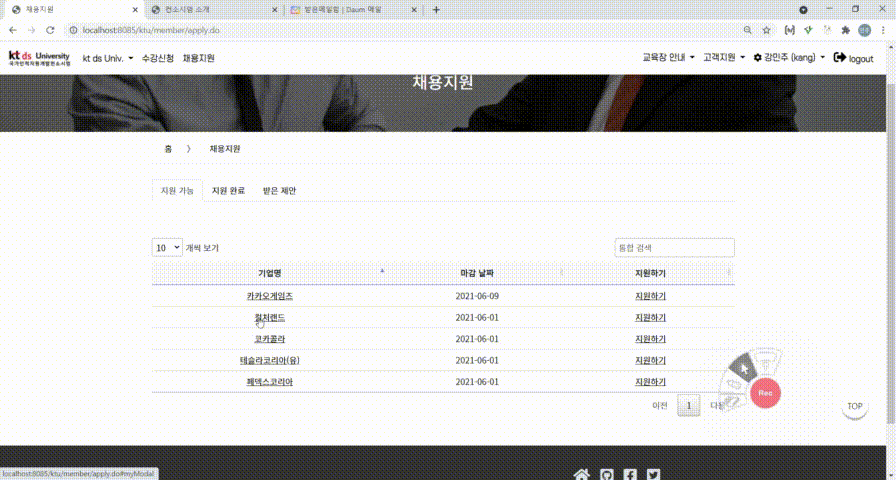Click the logout arrow icon
The width and height of the screenshot is (896, 480).
839,58
